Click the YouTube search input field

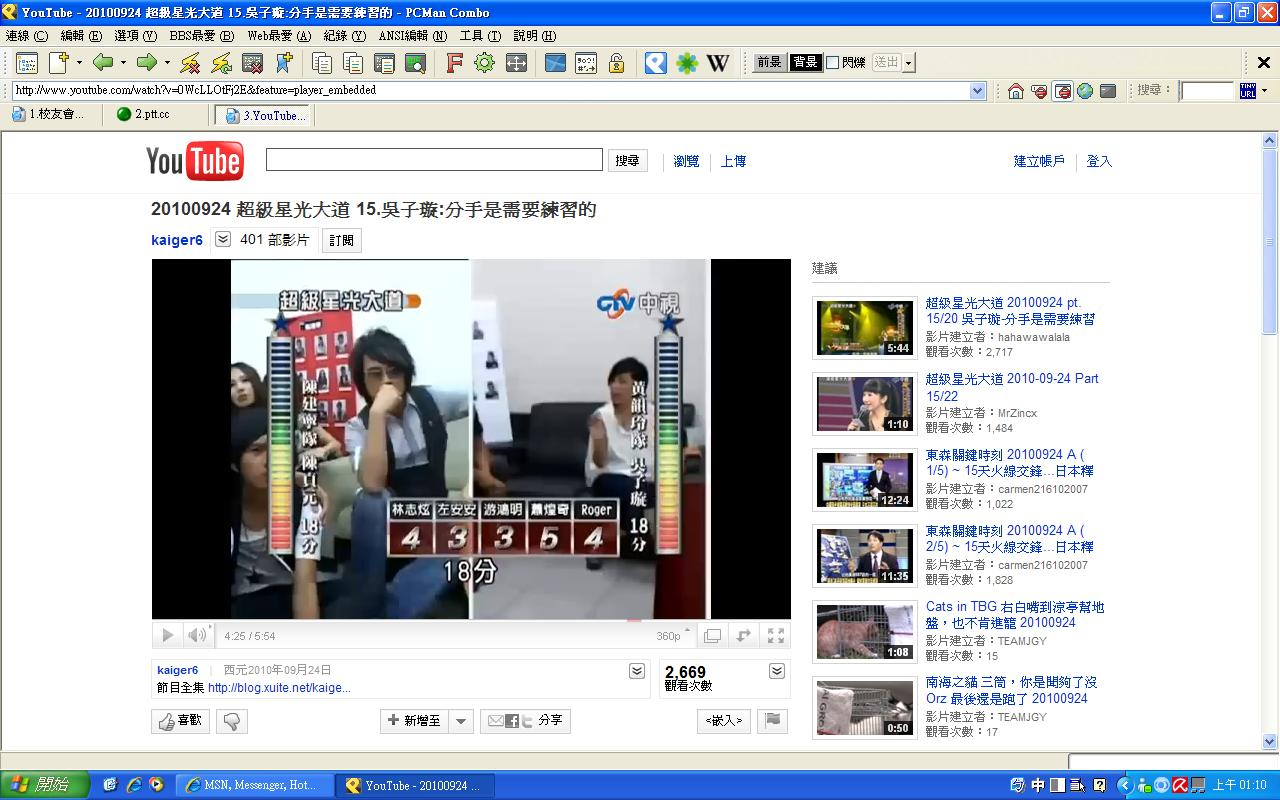tap(434, 160)
